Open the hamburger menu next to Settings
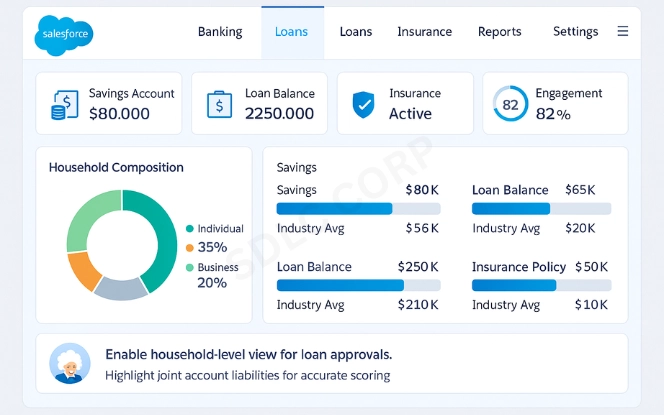This screenshot has width=664, height=415. pos(623,32)
